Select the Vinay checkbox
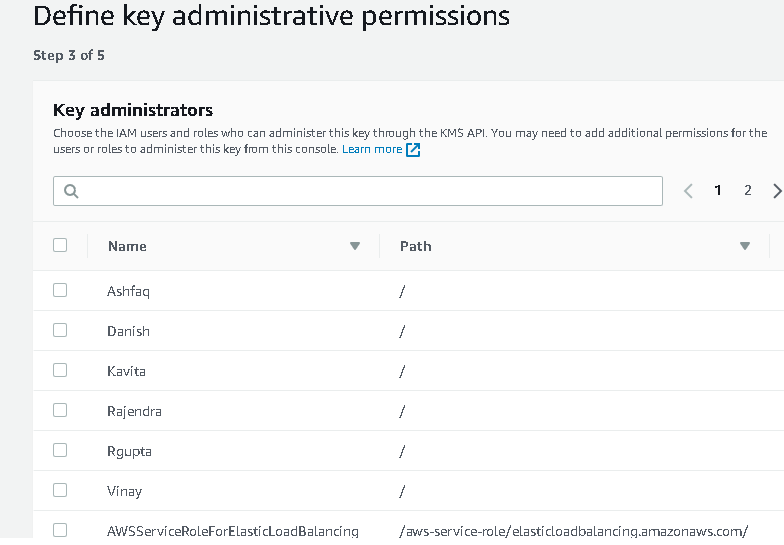Screen dimensions: 784x545 pyautogui.click(x=60, y=490)
